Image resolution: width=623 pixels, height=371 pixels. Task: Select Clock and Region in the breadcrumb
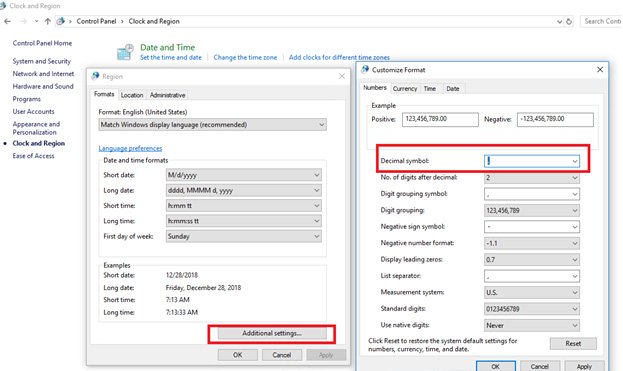pyautogui.click(x=154, y=21)
